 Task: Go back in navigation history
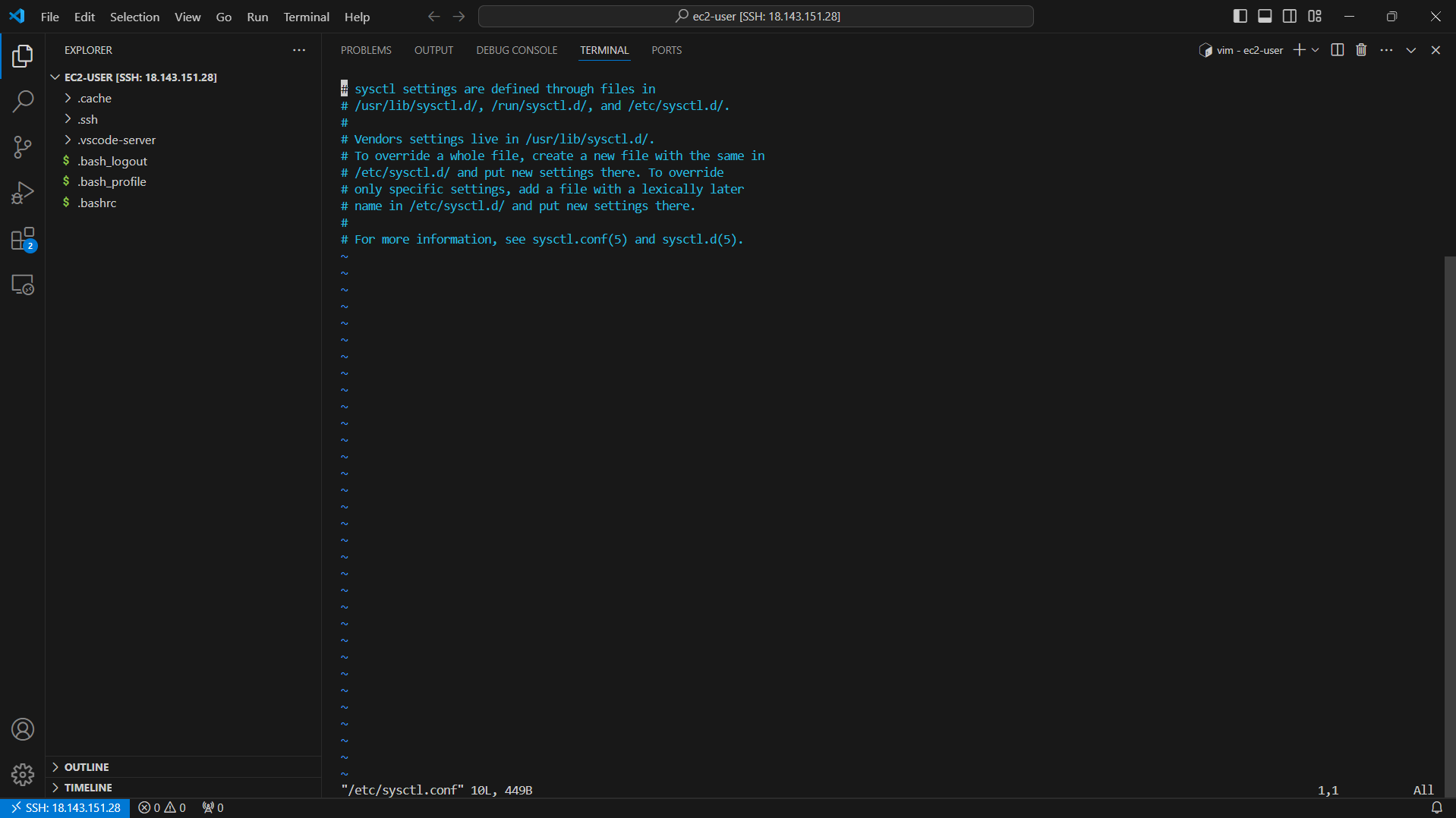coord(433,16)
